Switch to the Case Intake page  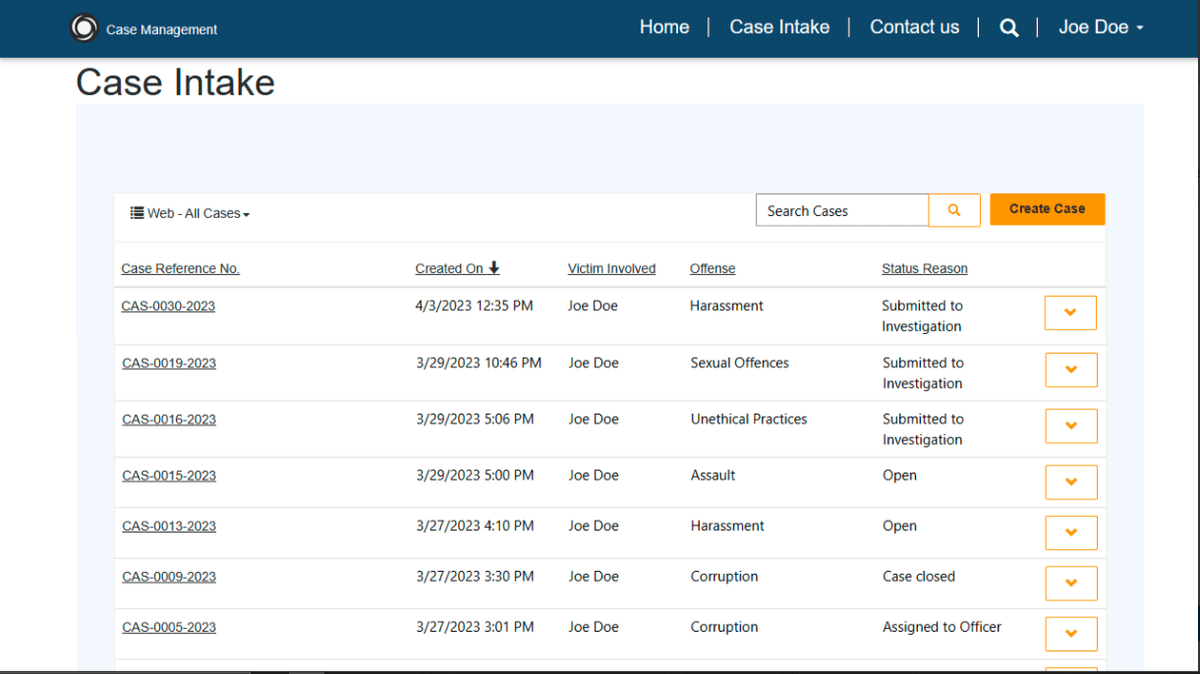click(779, 27)
